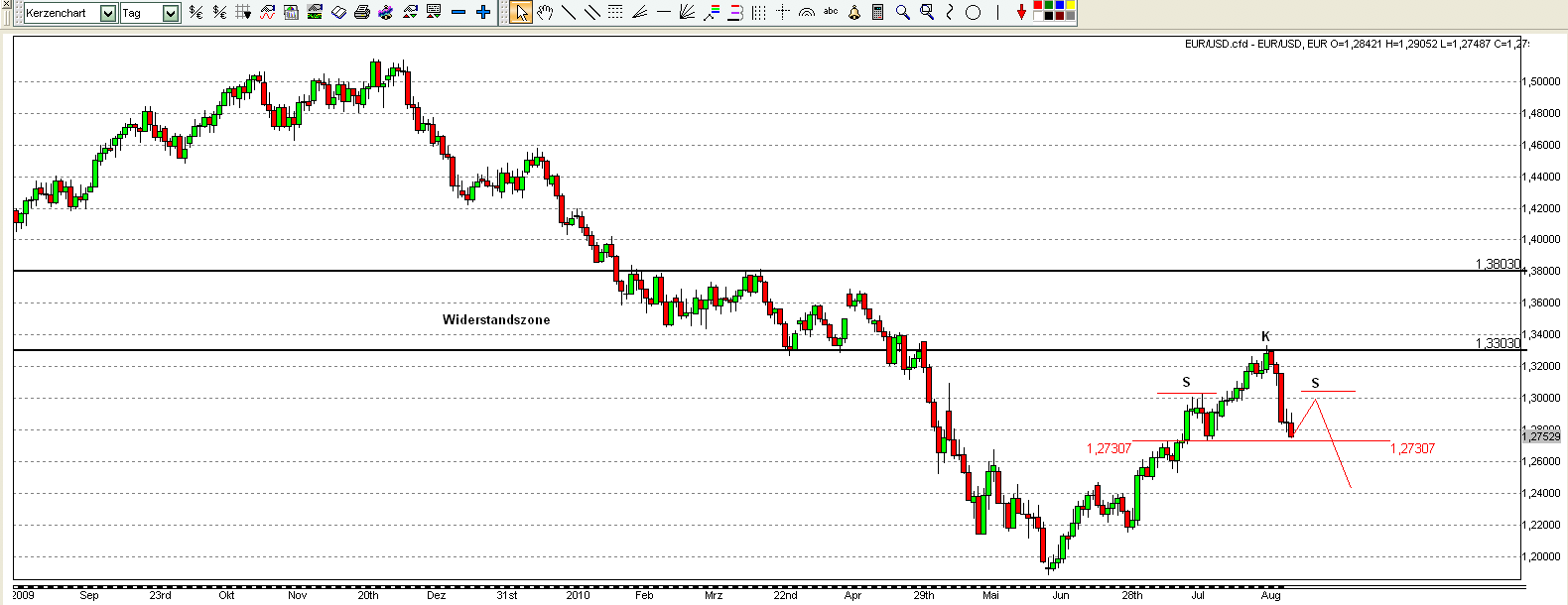
Task: Select the red down arrow marker tool
Action: click(x=1021, y=12)
